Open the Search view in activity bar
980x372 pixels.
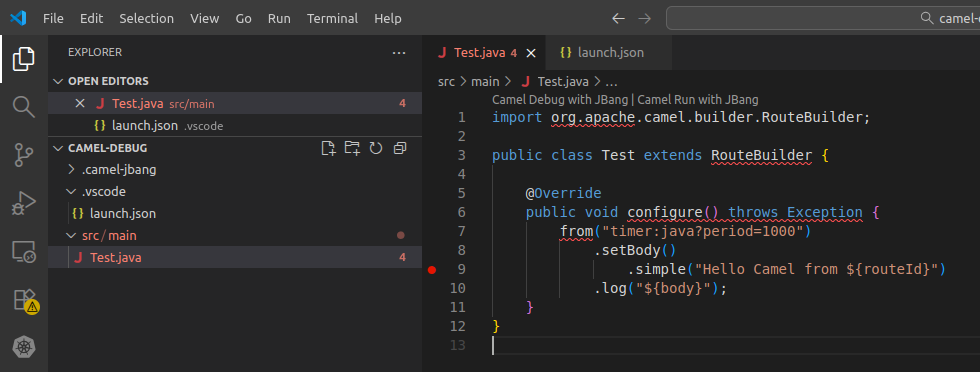click(x=24, y=106)
